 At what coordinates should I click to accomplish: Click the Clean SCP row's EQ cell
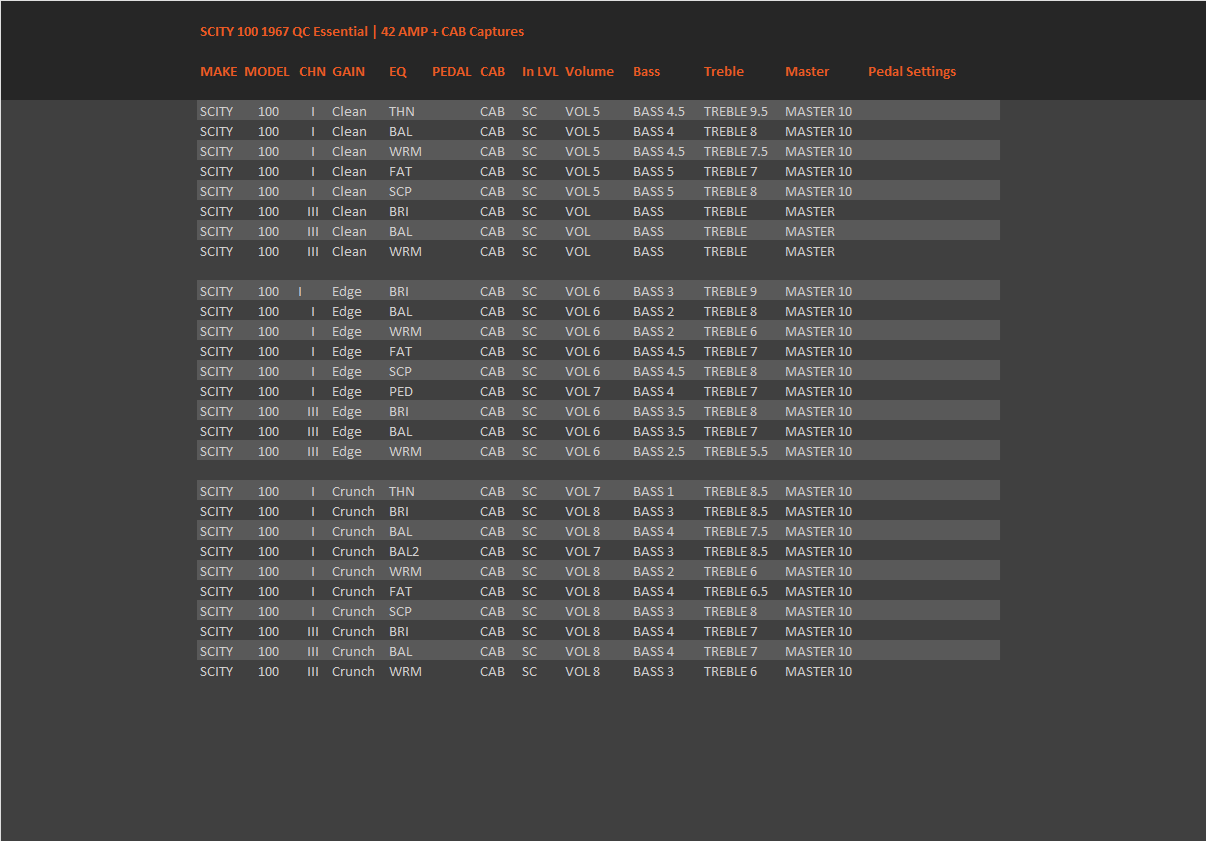[x=400, y=191]
